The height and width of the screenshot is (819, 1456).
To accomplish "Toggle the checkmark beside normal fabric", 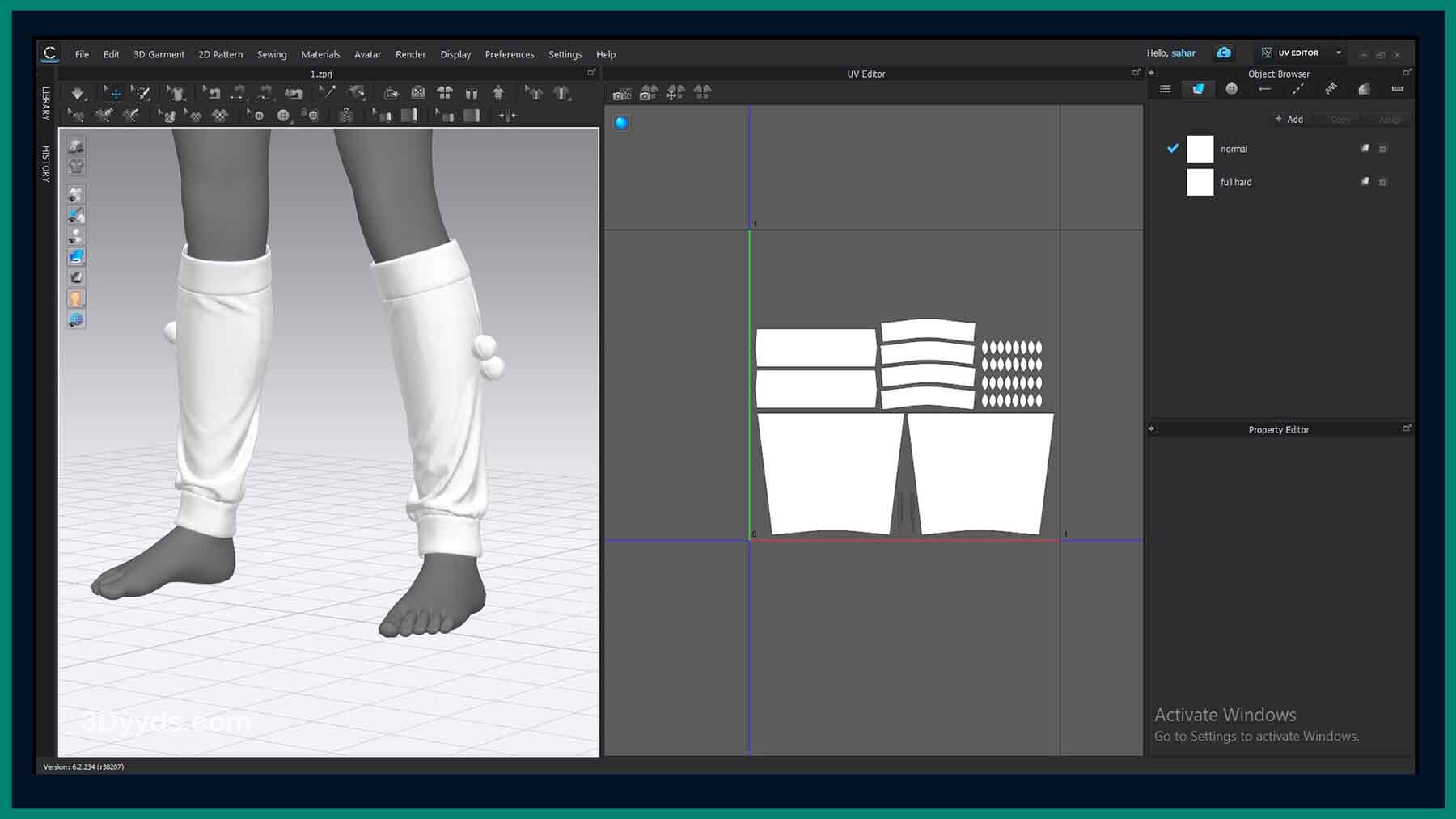I will coord(1172,149).
